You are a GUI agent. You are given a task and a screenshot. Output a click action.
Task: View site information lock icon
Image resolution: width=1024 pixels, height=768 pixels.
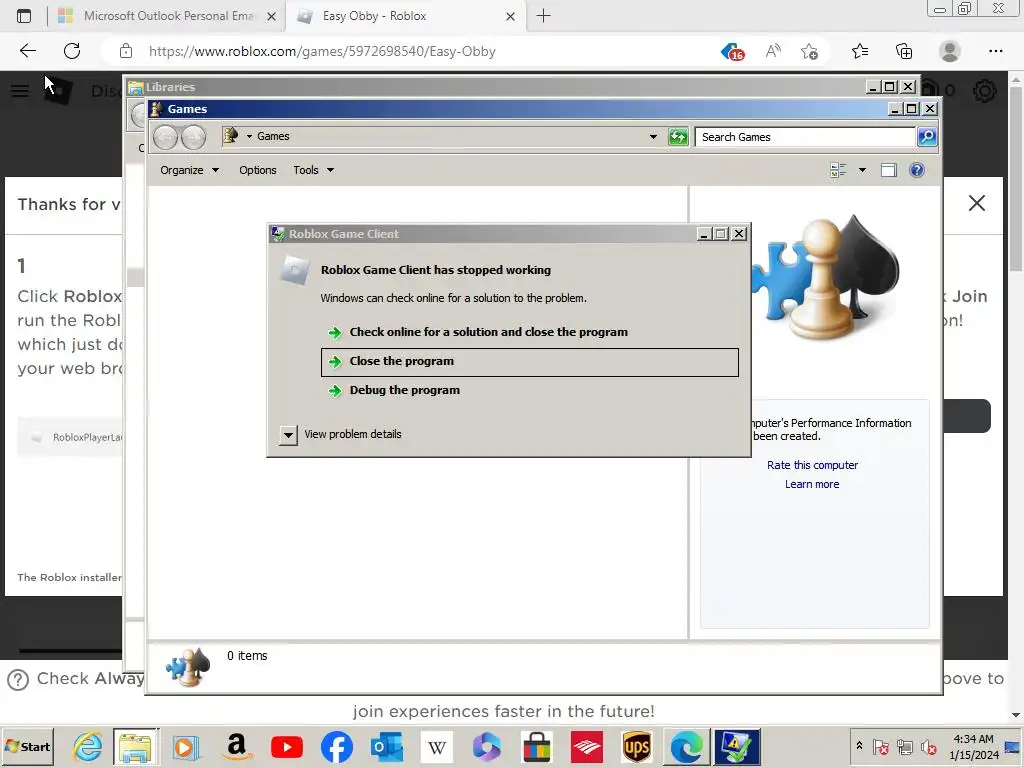[x=126, y=51]
